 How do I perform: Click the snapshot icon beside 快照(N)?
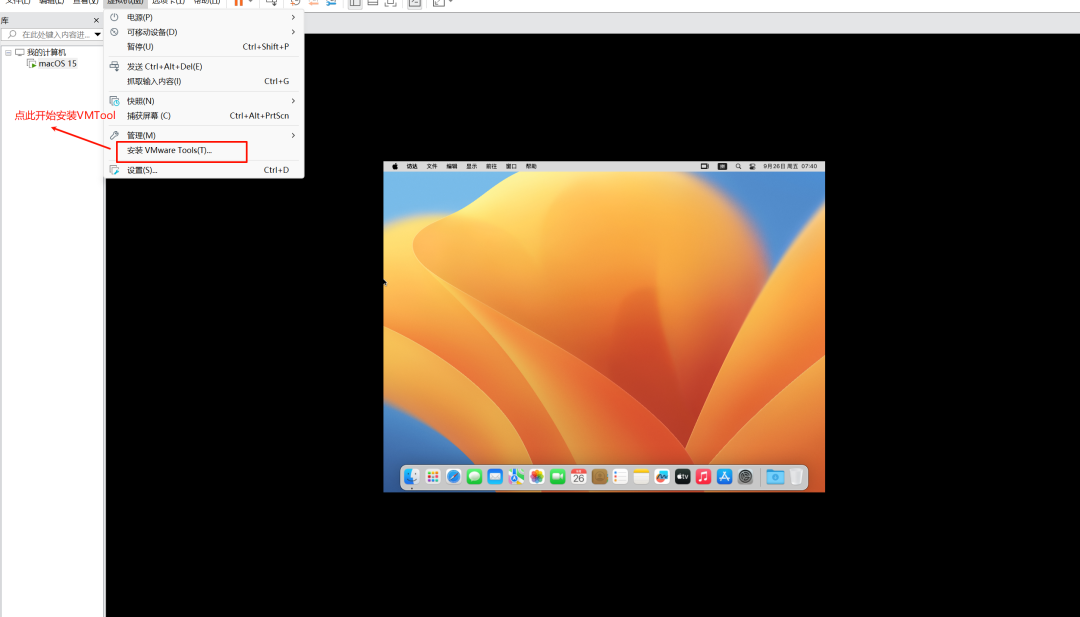tap(114, 101)
